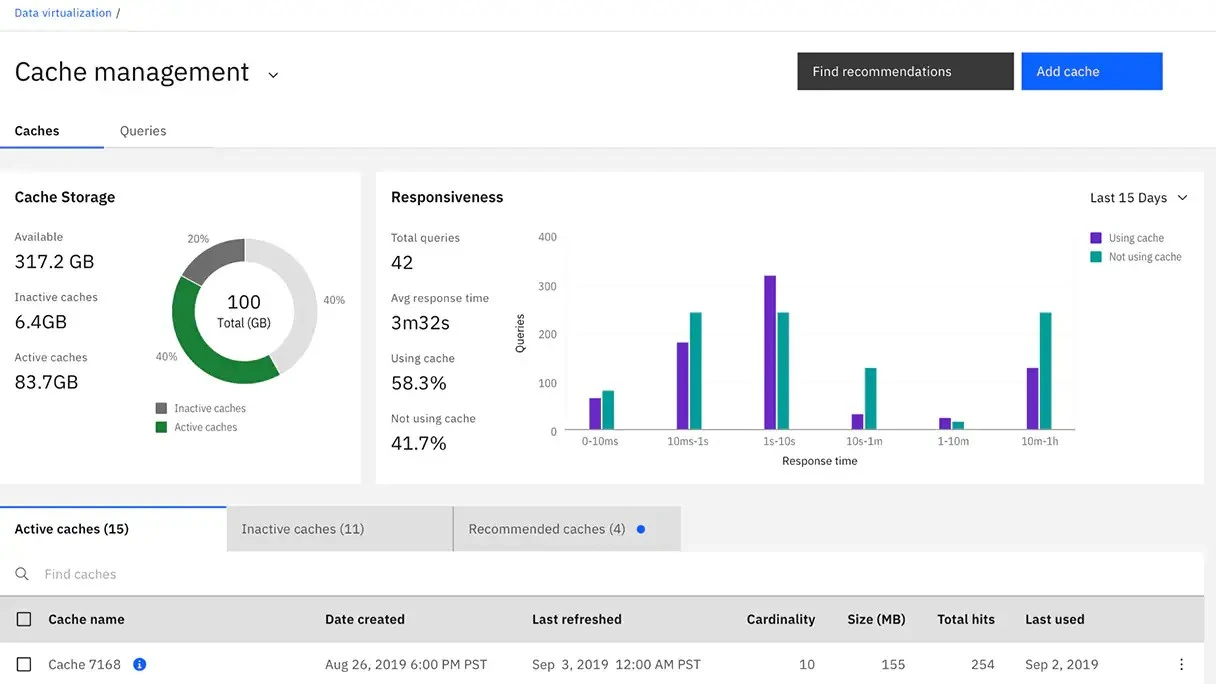Go to Data virtualization breadcrumb link
Screen dimensions: 1216x684
63,13
